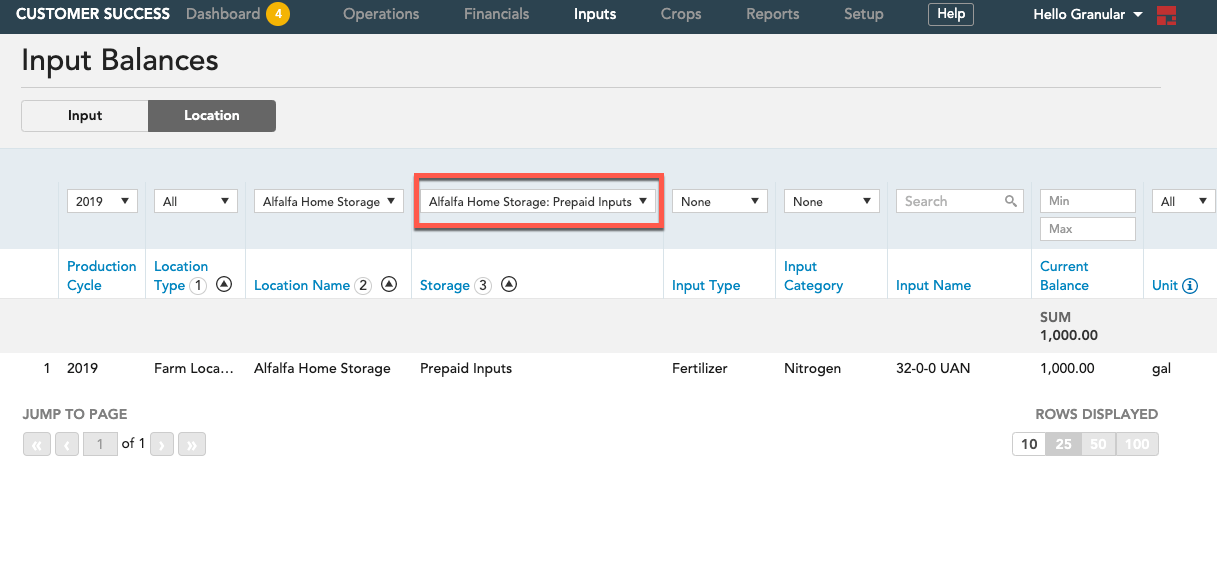Show 100 rows per page

click(1137, 444)
